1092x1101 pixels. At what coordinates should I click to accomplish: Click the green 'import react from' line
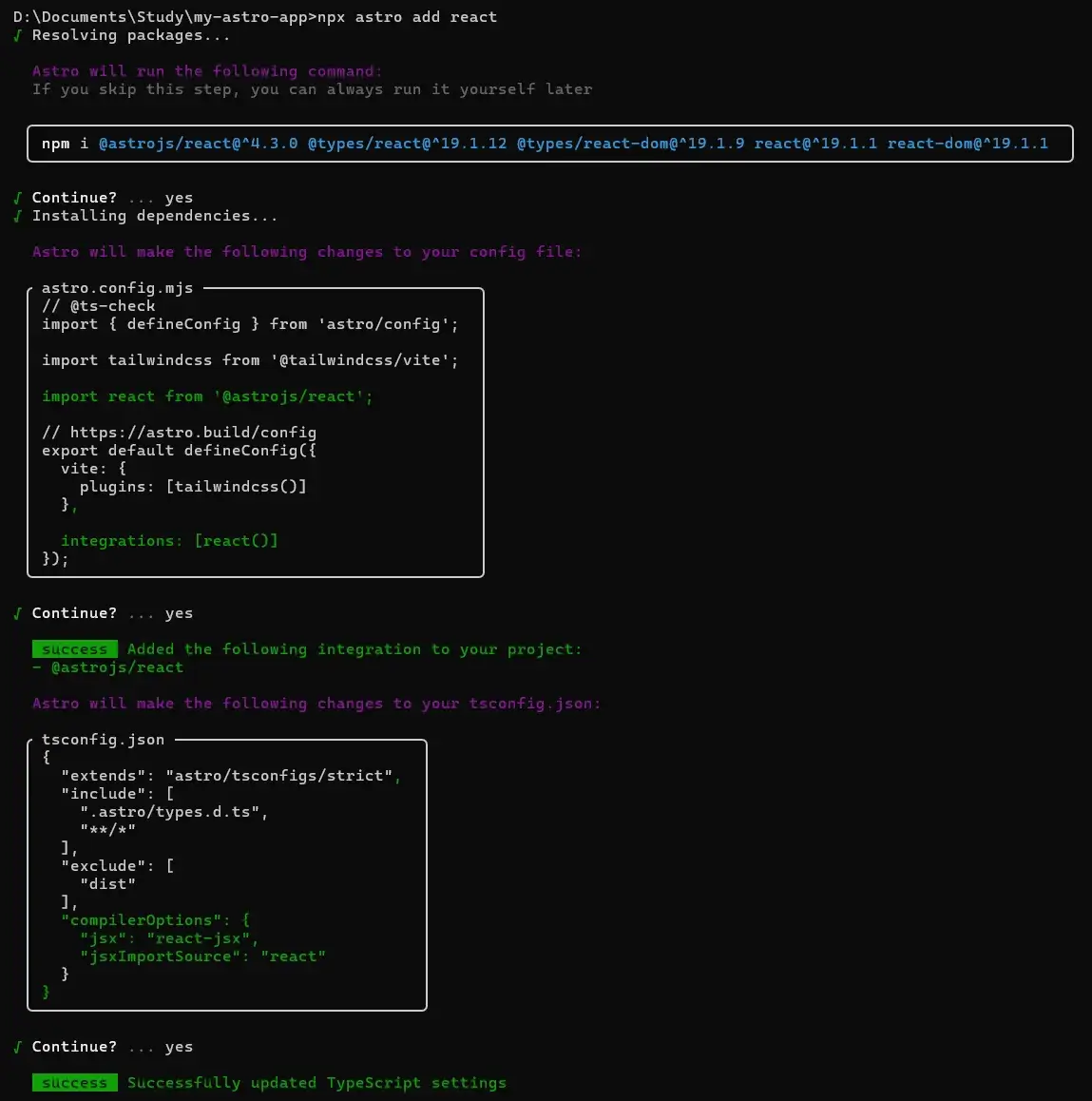click(207, 396)
